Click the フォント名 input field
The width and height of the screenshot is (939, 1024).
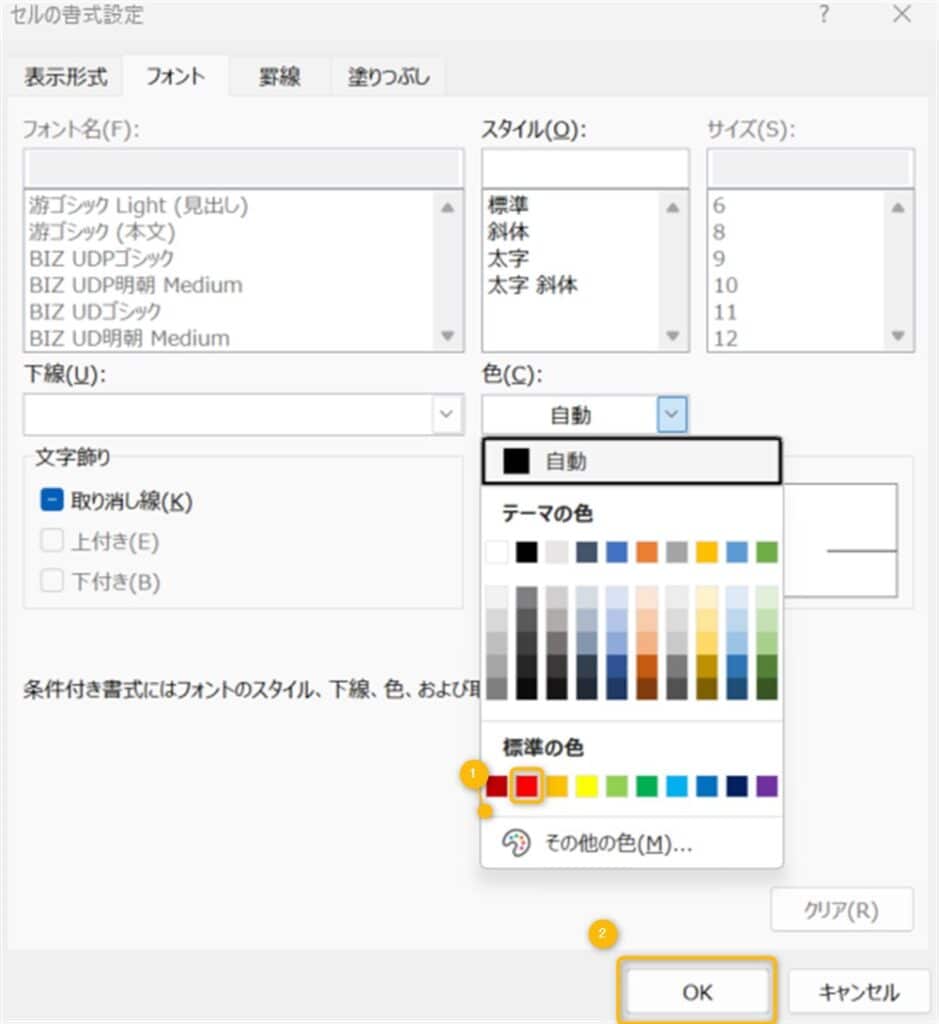click(x=244, y=168)
